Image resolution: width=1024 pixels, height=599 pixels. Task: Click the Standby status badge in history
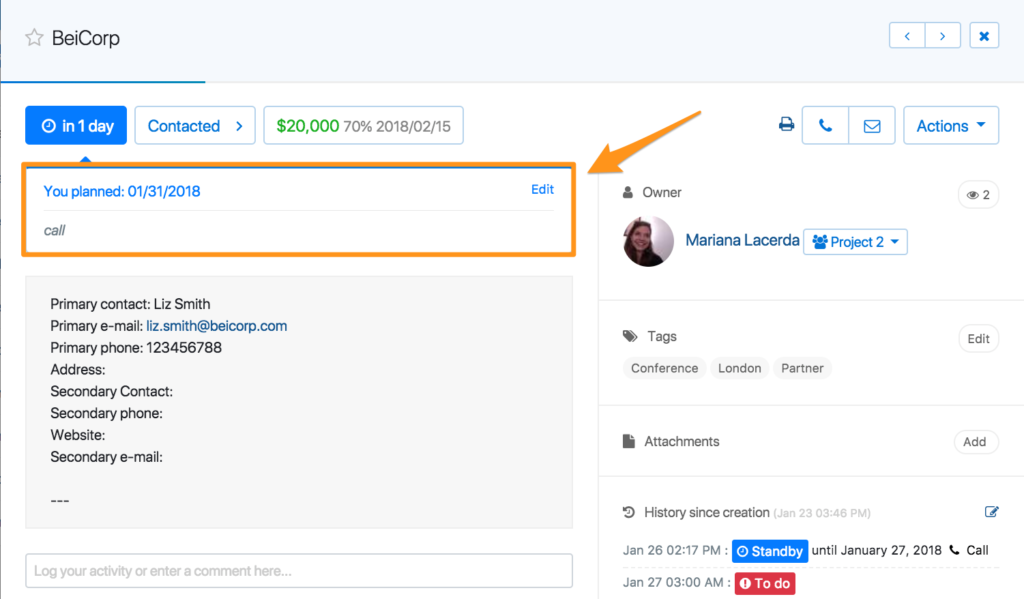770,550
